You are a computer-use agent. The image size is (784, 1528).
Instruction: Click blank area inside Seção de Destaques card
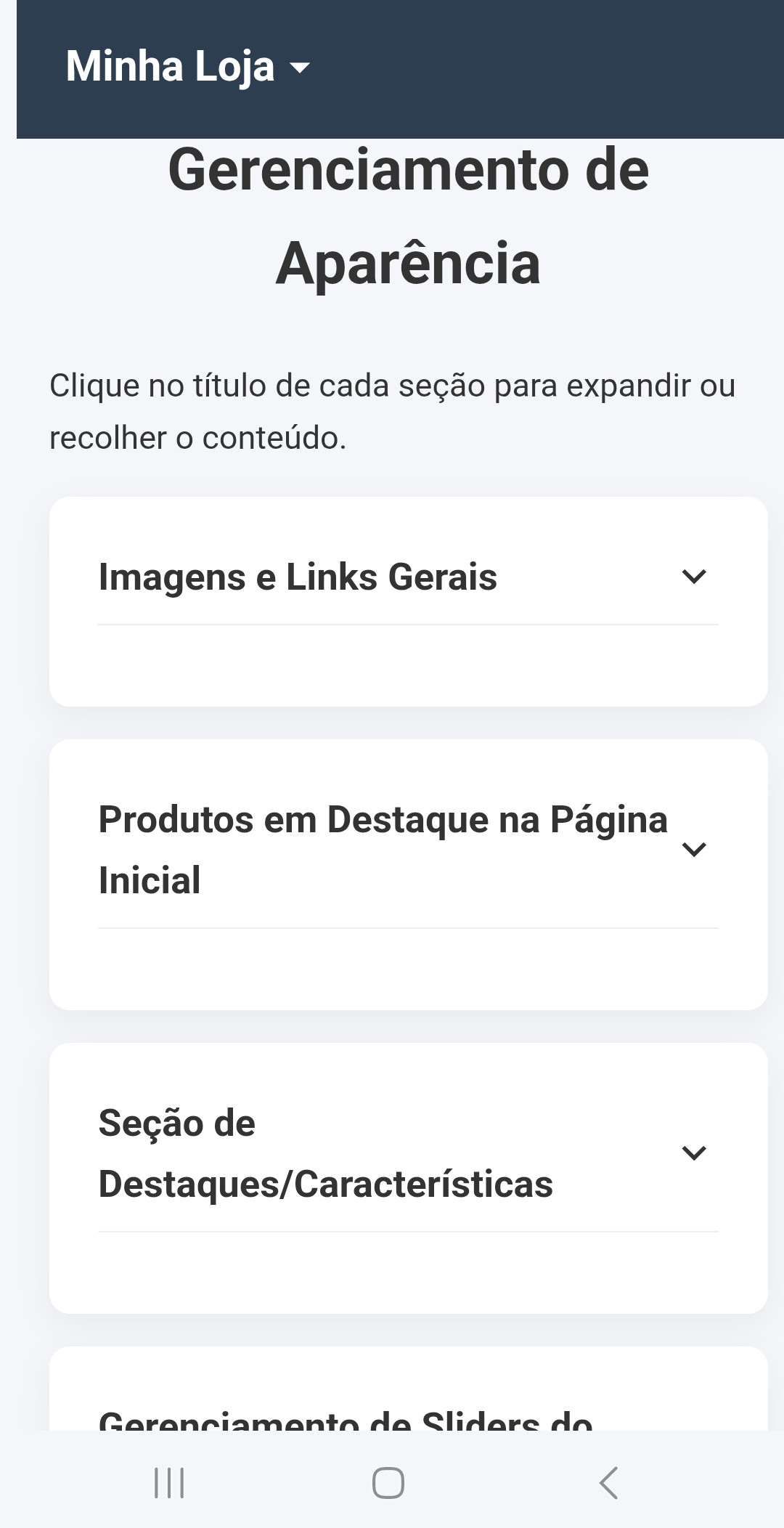[408, 1272]
